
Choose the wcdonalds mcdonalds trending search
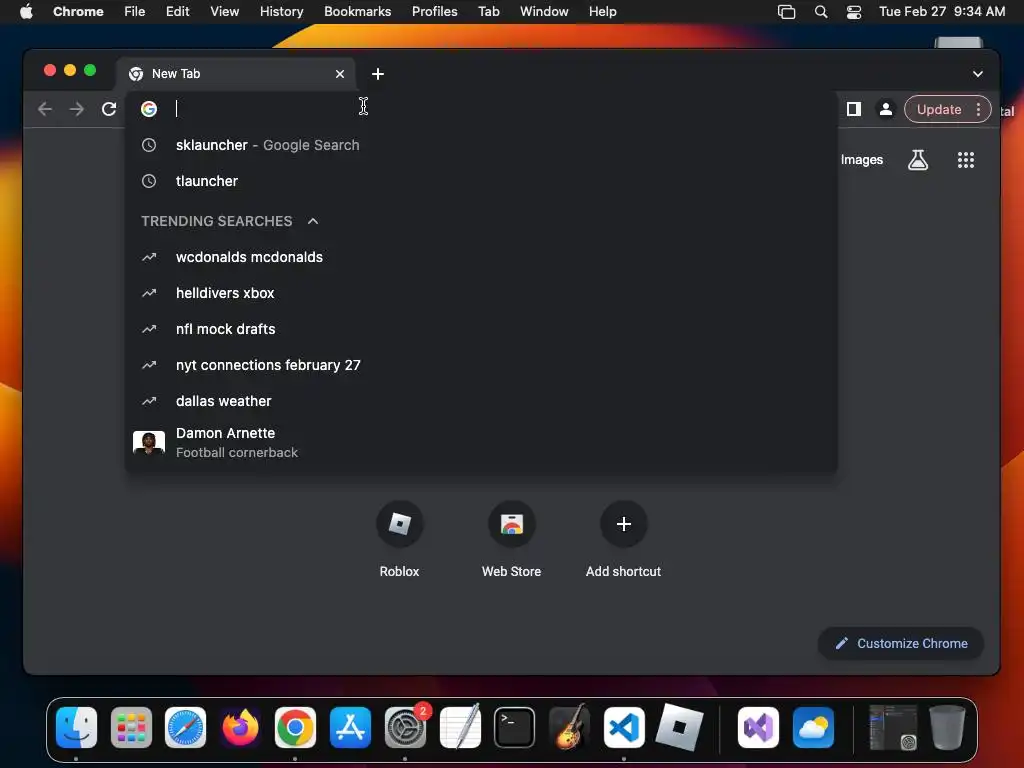point(481,257)
